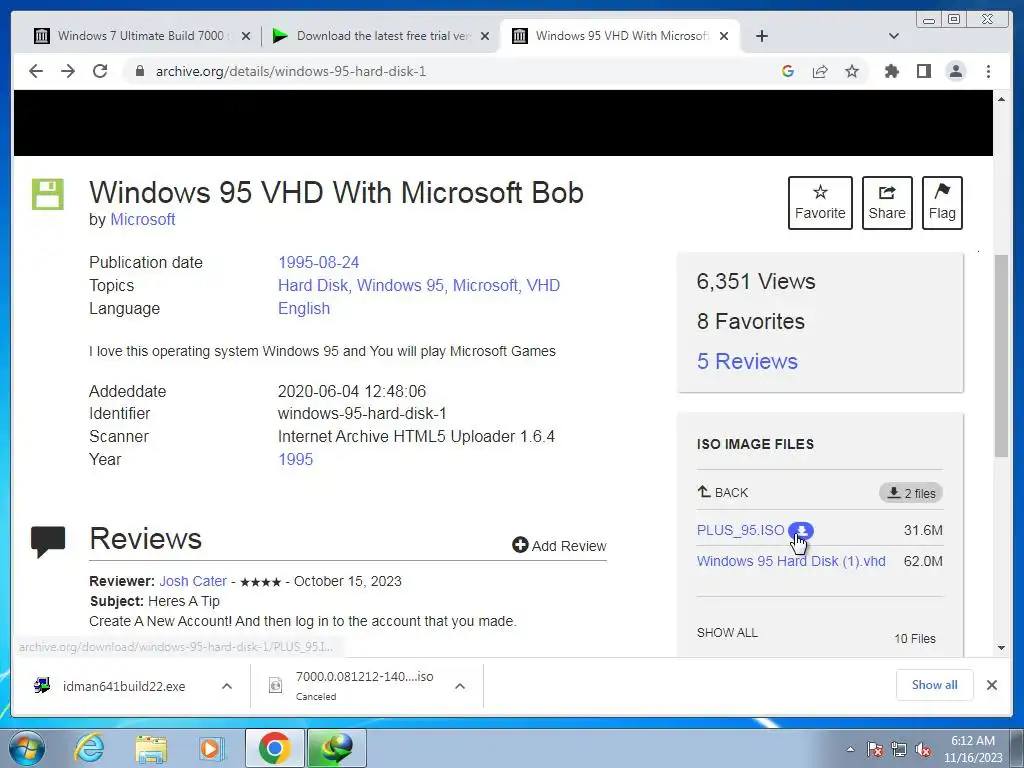The height and width of the screenshot is (768, 1024).
Task: Close the Download the latest free trial tab
Action: tap(485, 36)
